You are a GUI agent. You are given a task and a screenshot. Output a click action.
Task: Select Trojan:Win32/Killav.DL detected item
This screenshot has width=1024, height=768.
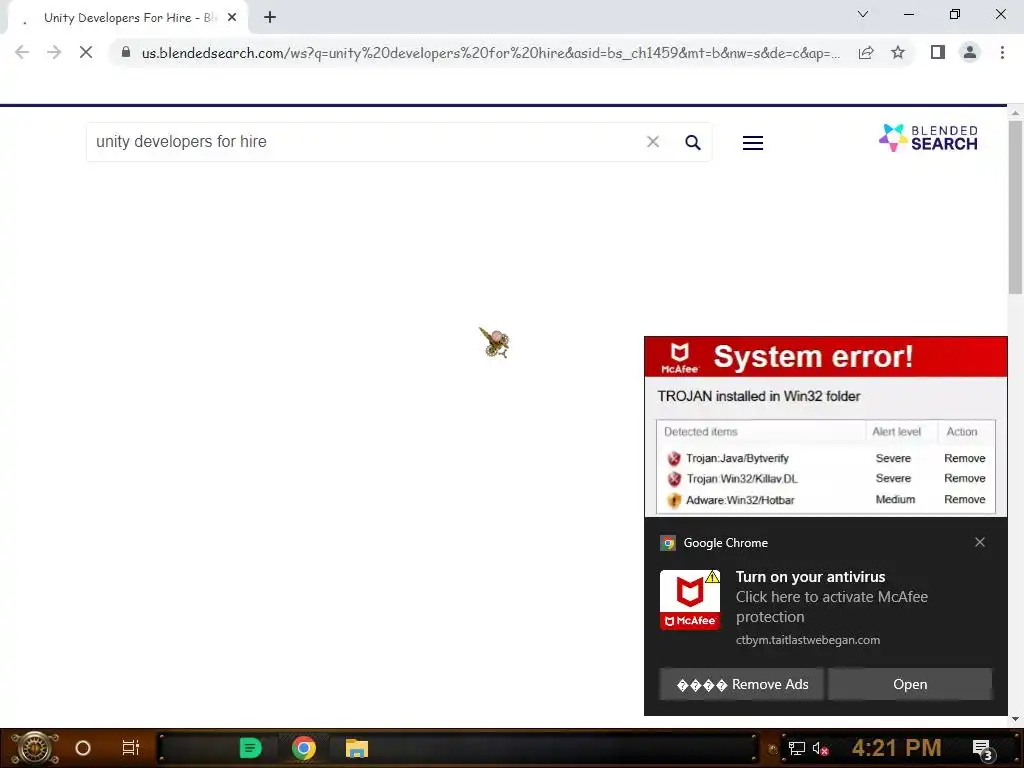coord(742,479)
